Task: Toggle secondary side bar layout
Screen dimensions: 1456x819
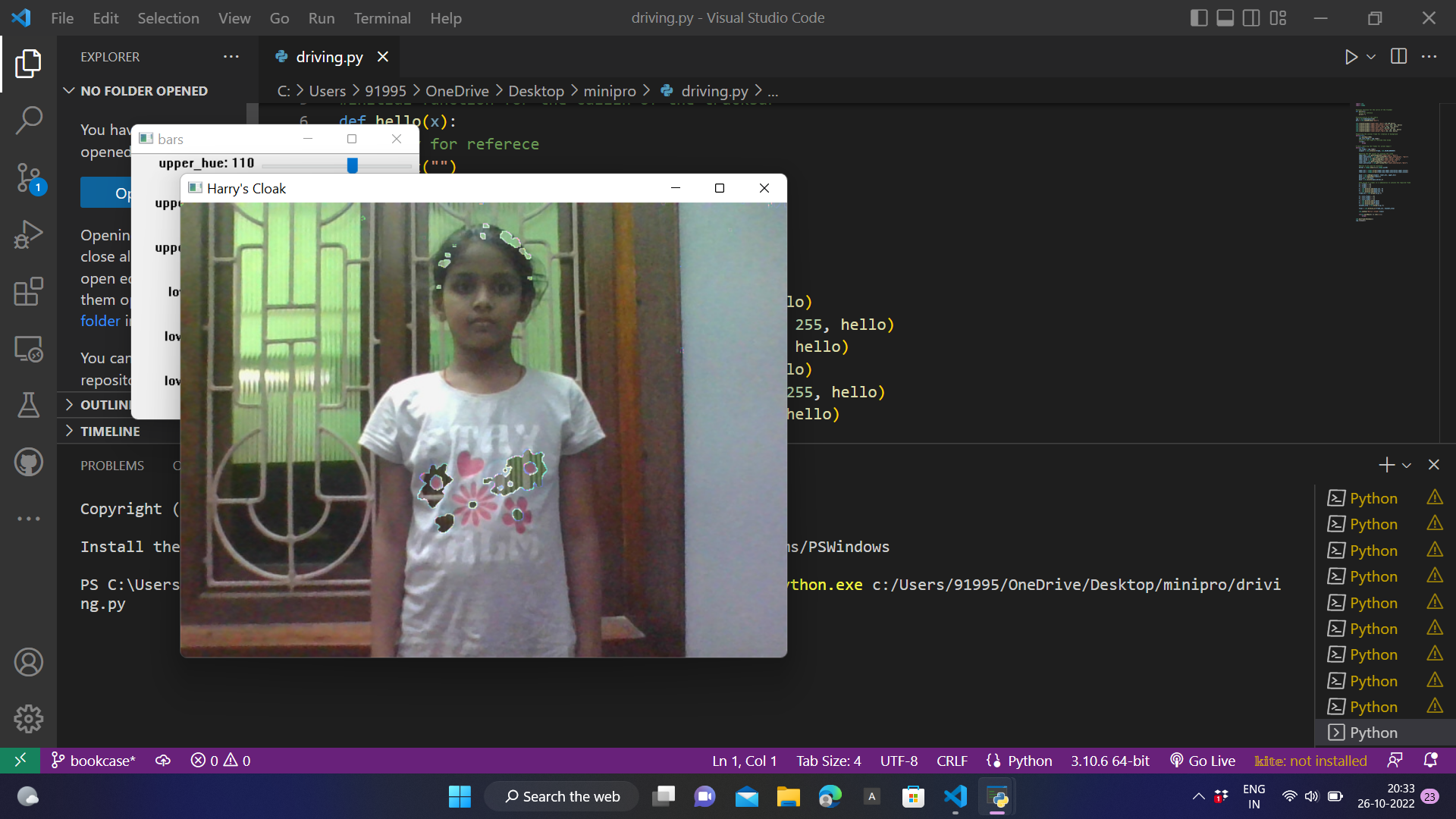Action: 1251,18
